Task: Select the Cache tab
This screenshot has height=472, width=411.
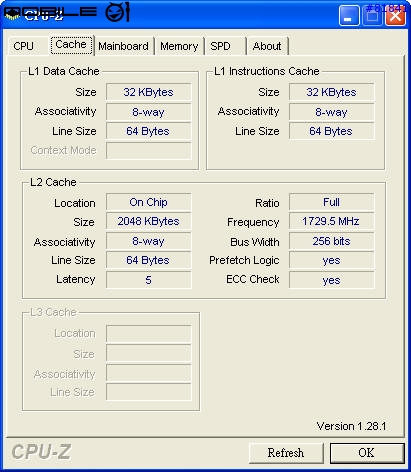Action: [71, 45]
